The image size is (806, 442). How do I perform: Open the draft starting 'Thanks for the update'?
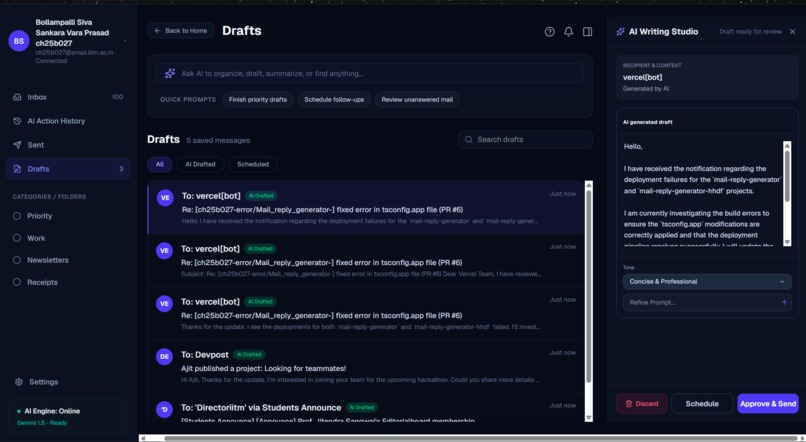coord(366,314)
